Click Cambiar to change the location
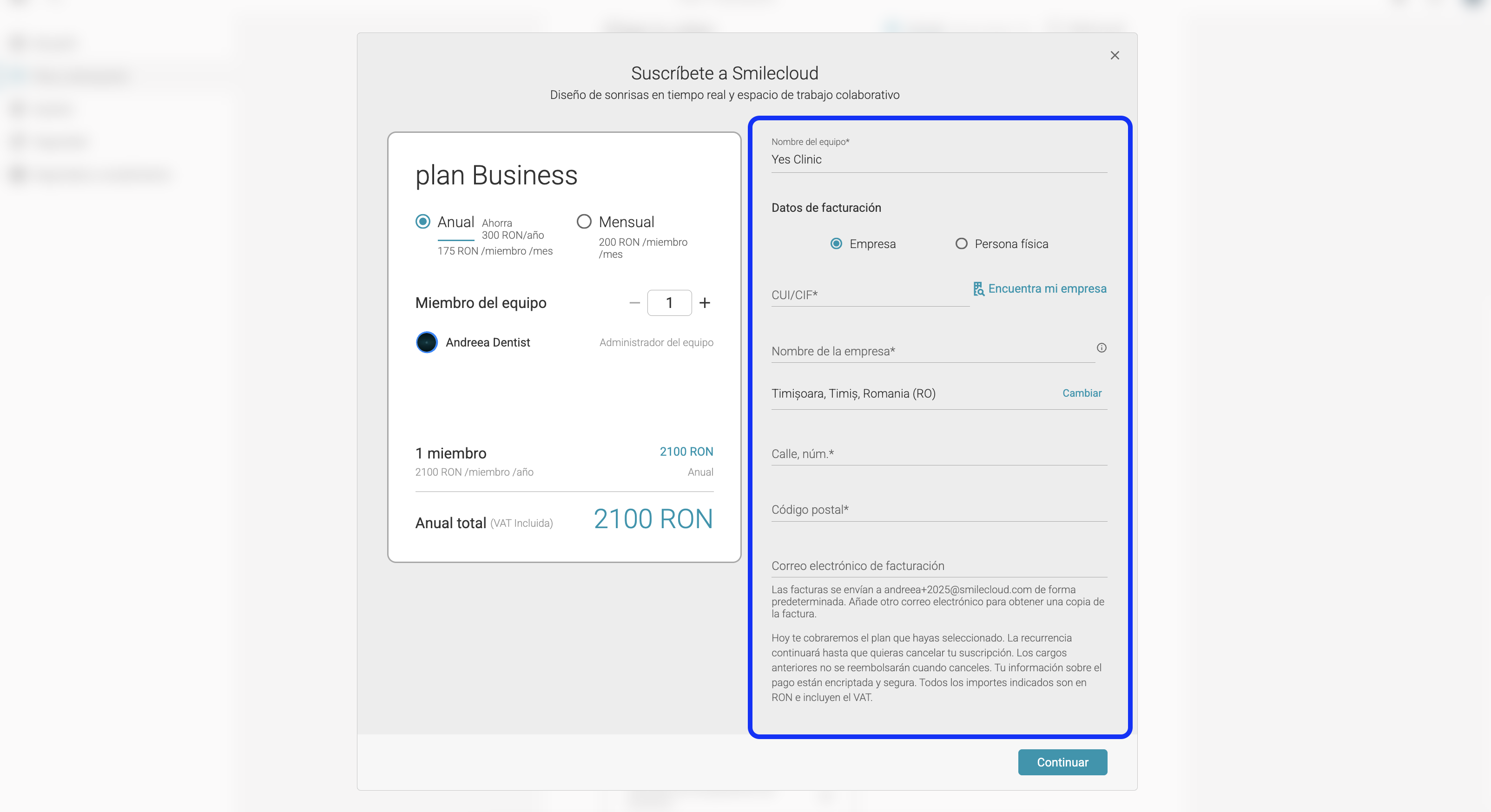 click(x=1081, y=393)
